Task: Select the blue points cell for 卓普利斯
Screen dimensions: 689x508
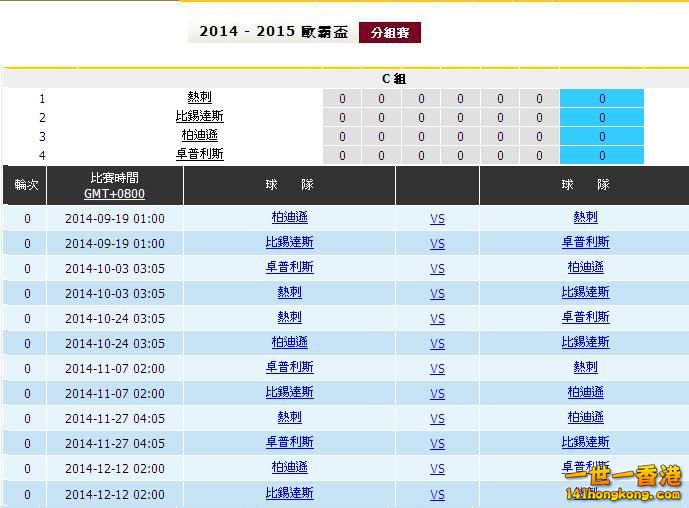Action: [x=602, y=155]
